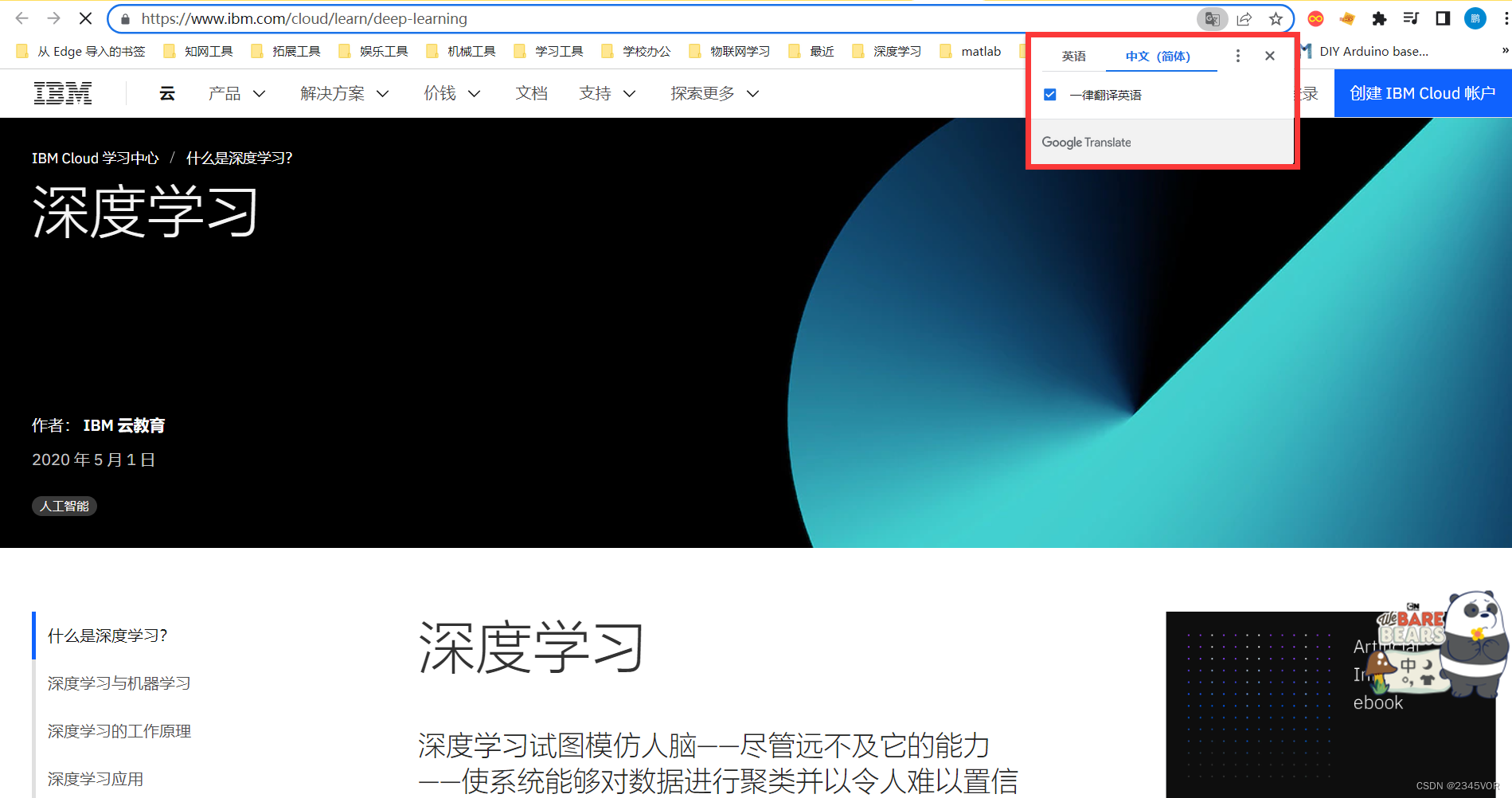
Task: Bookmark this page with the star icon
Action: click(x=1275, y=18)
